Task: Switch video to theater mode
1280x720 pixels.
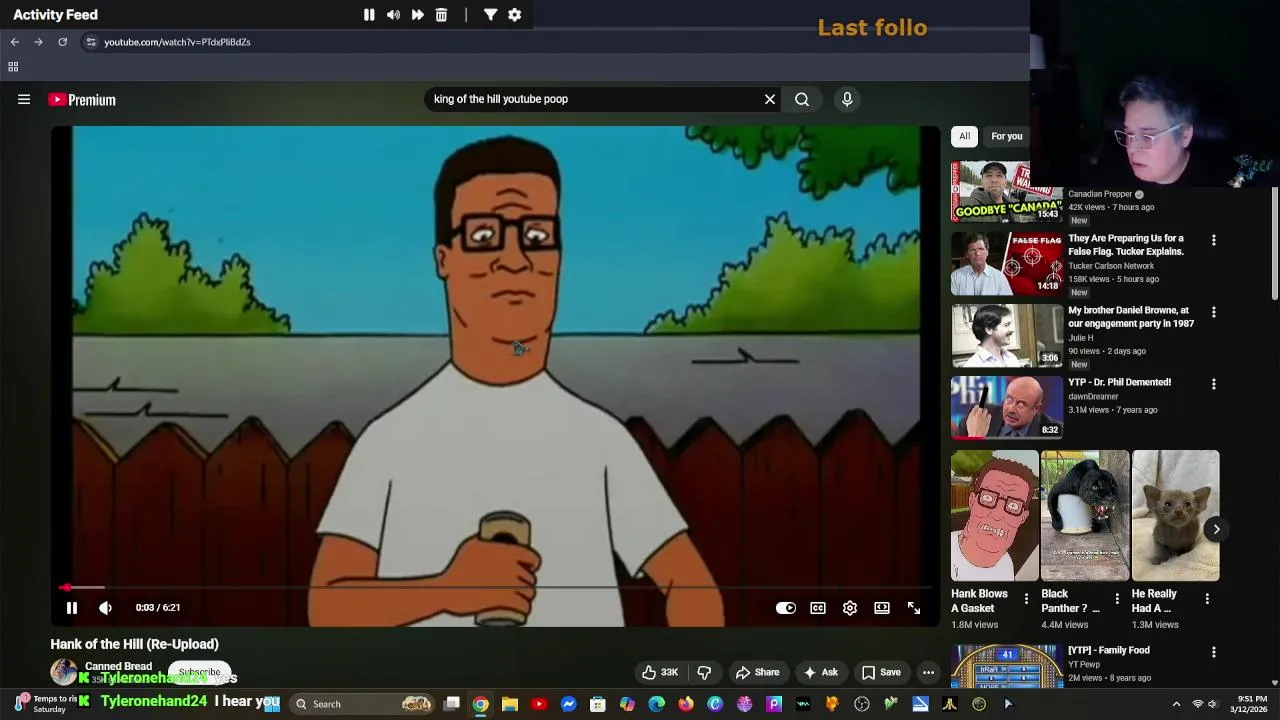Action: 882,608
